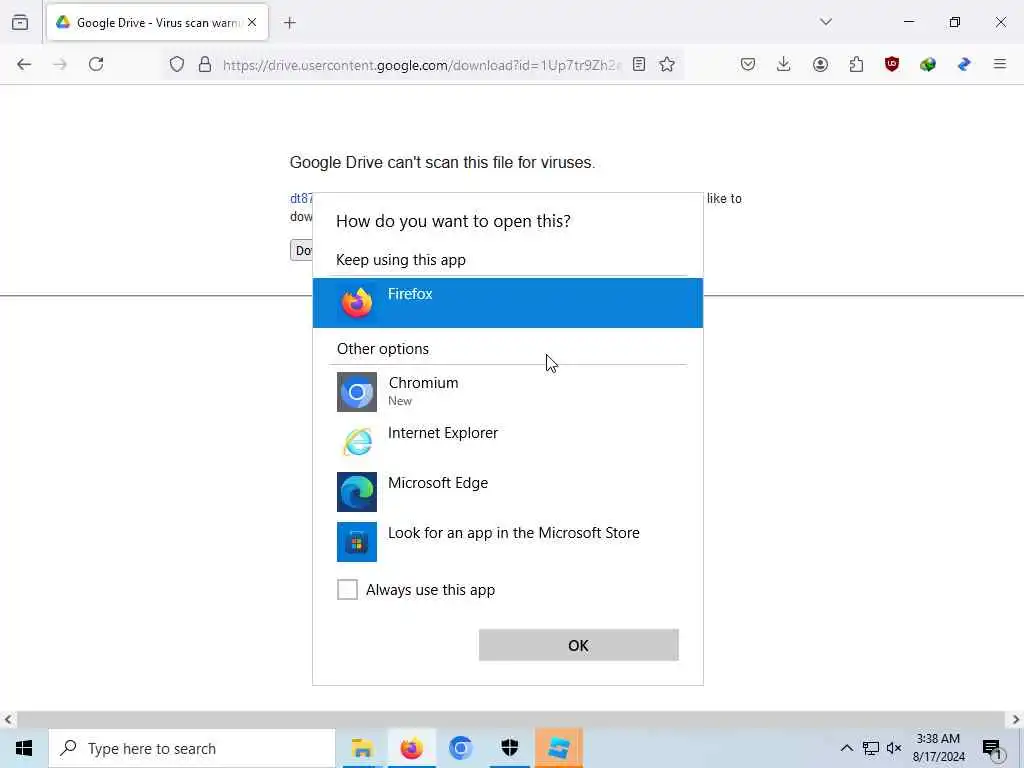
Task: Toggle reader view icon
Action: (639, 64)
